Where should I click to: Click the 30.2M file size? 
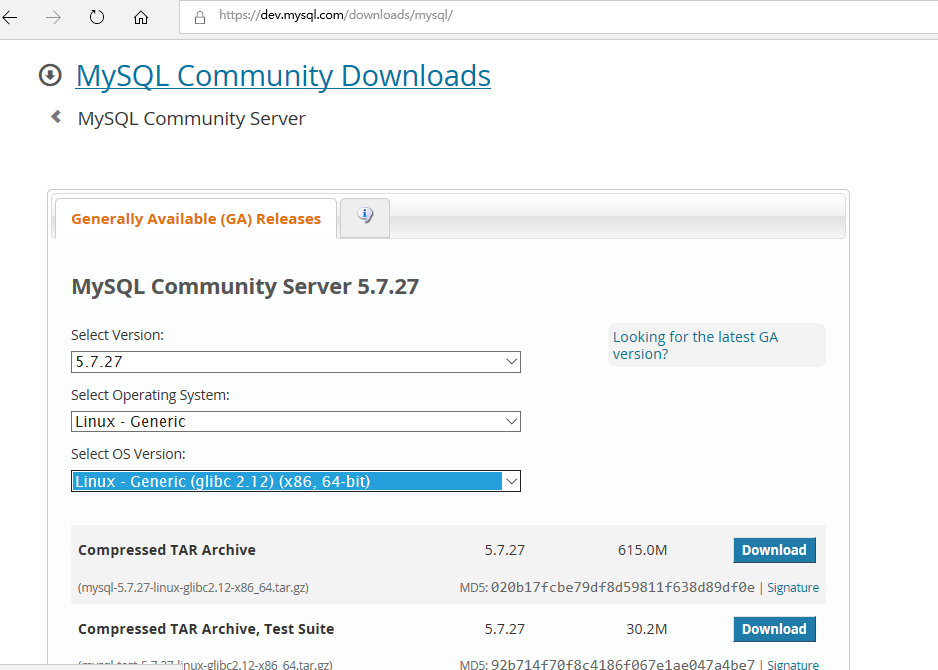[x=647, y=629]
